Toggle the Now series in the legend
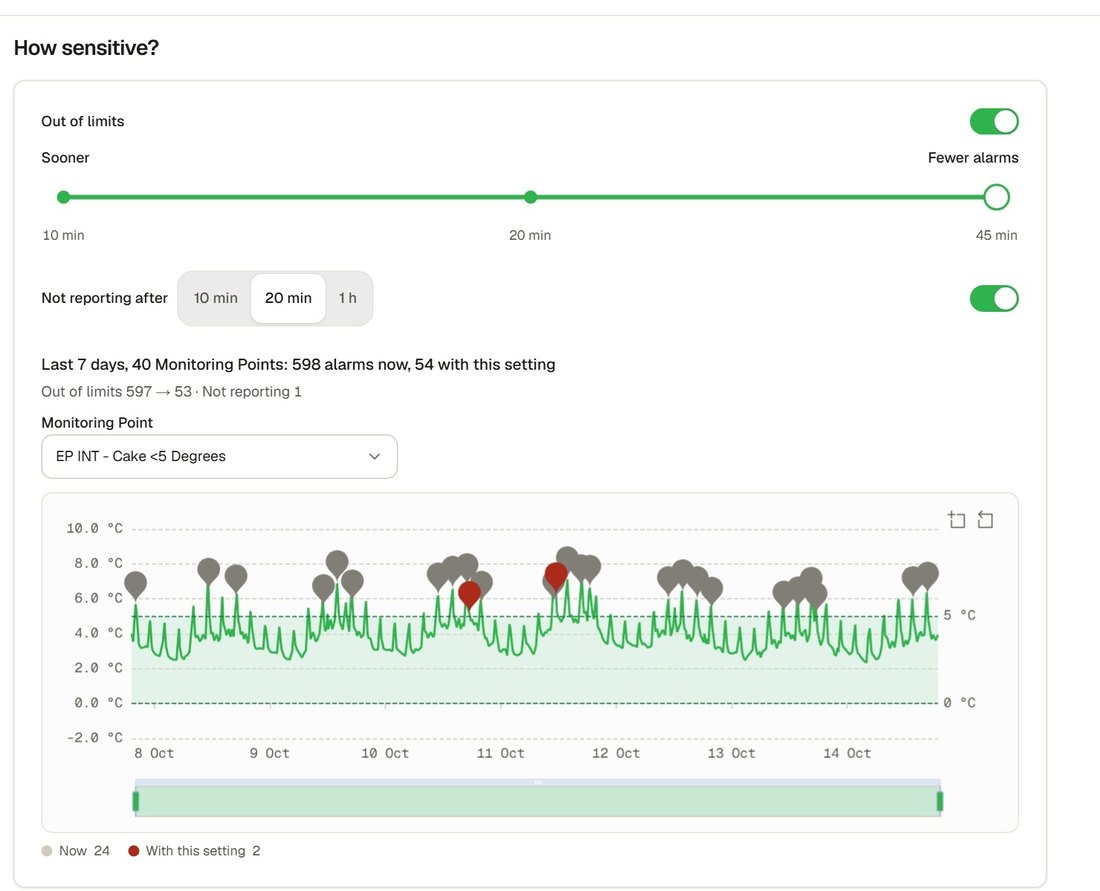 76,851
